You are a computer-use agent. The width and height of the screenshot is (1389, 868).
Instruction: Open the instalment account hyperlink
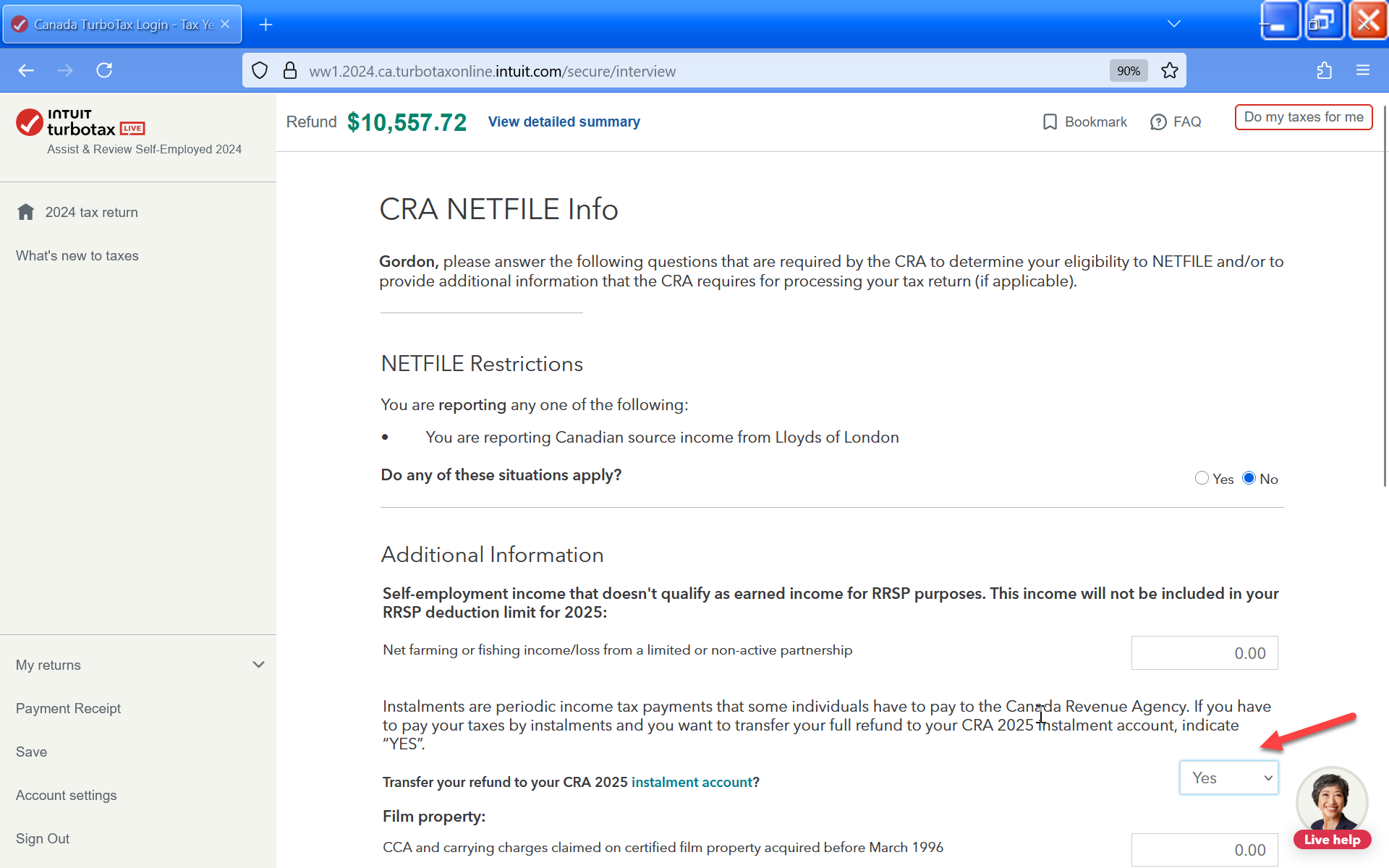click(692, 782)
